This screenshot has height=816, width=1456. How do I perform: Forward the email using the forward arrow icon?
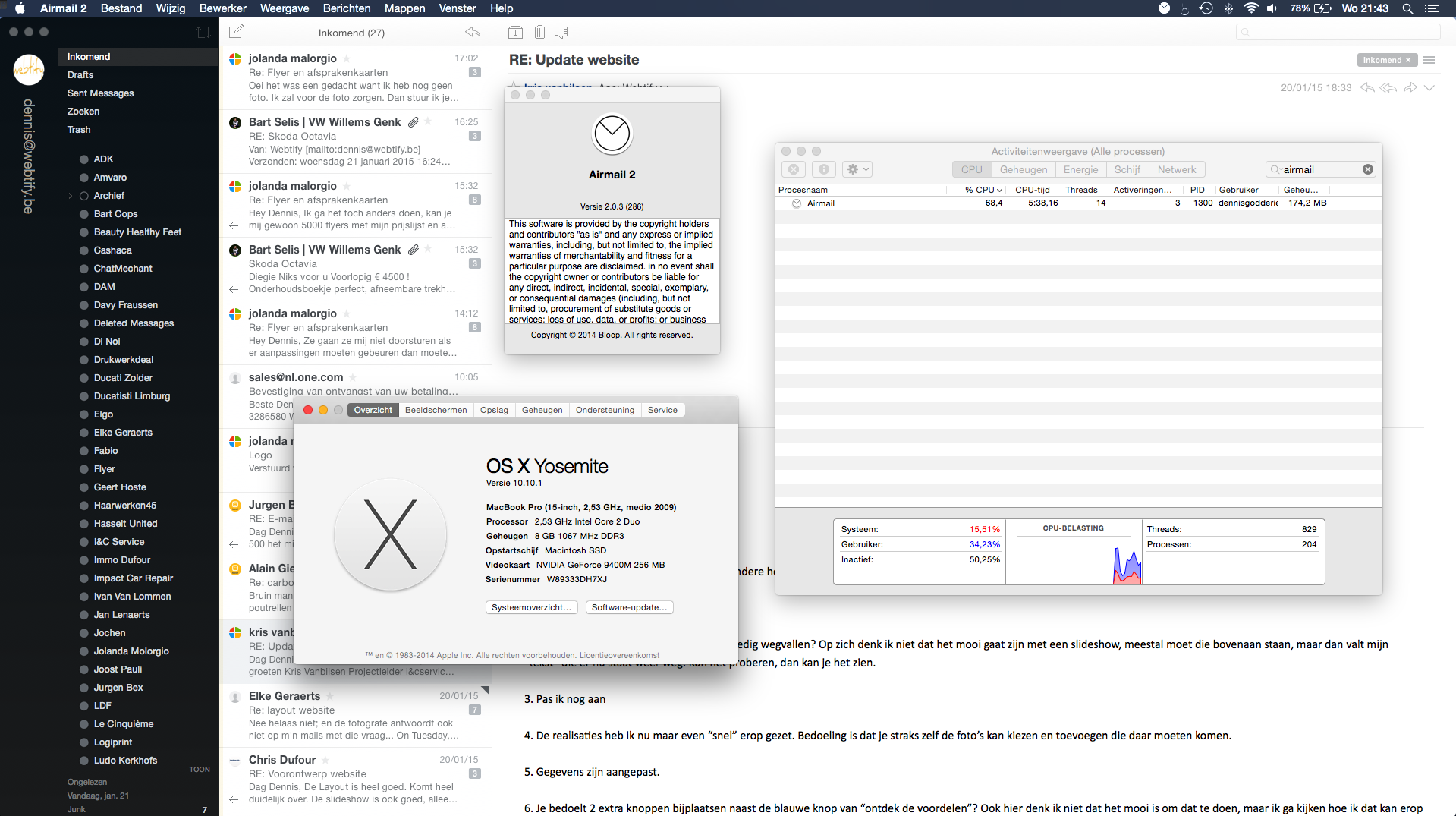1410,87
